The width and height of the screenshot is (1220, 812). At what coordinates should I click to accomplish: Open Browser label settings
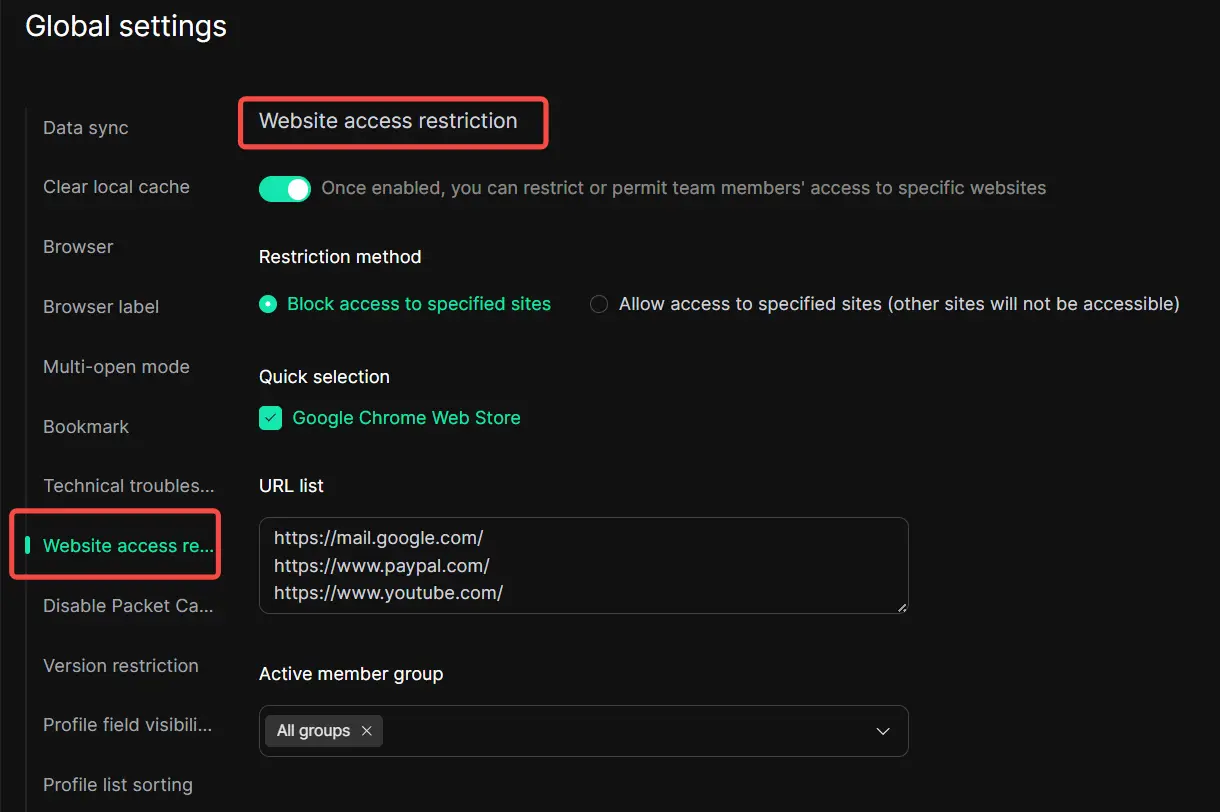pyautogui.click(x=101, y=307)
